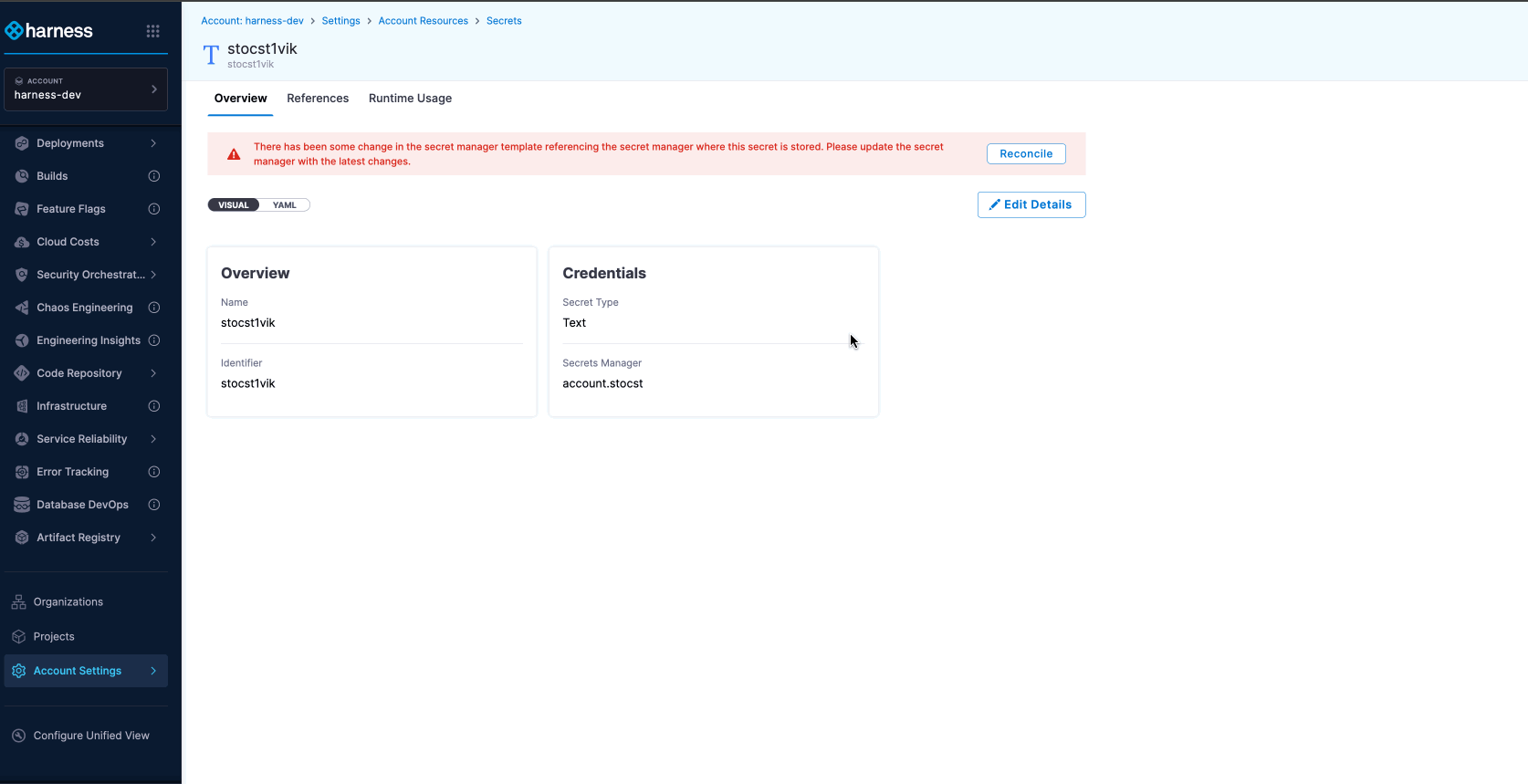Expand the Cloud Costs chevron

click(x=153, y=242)
